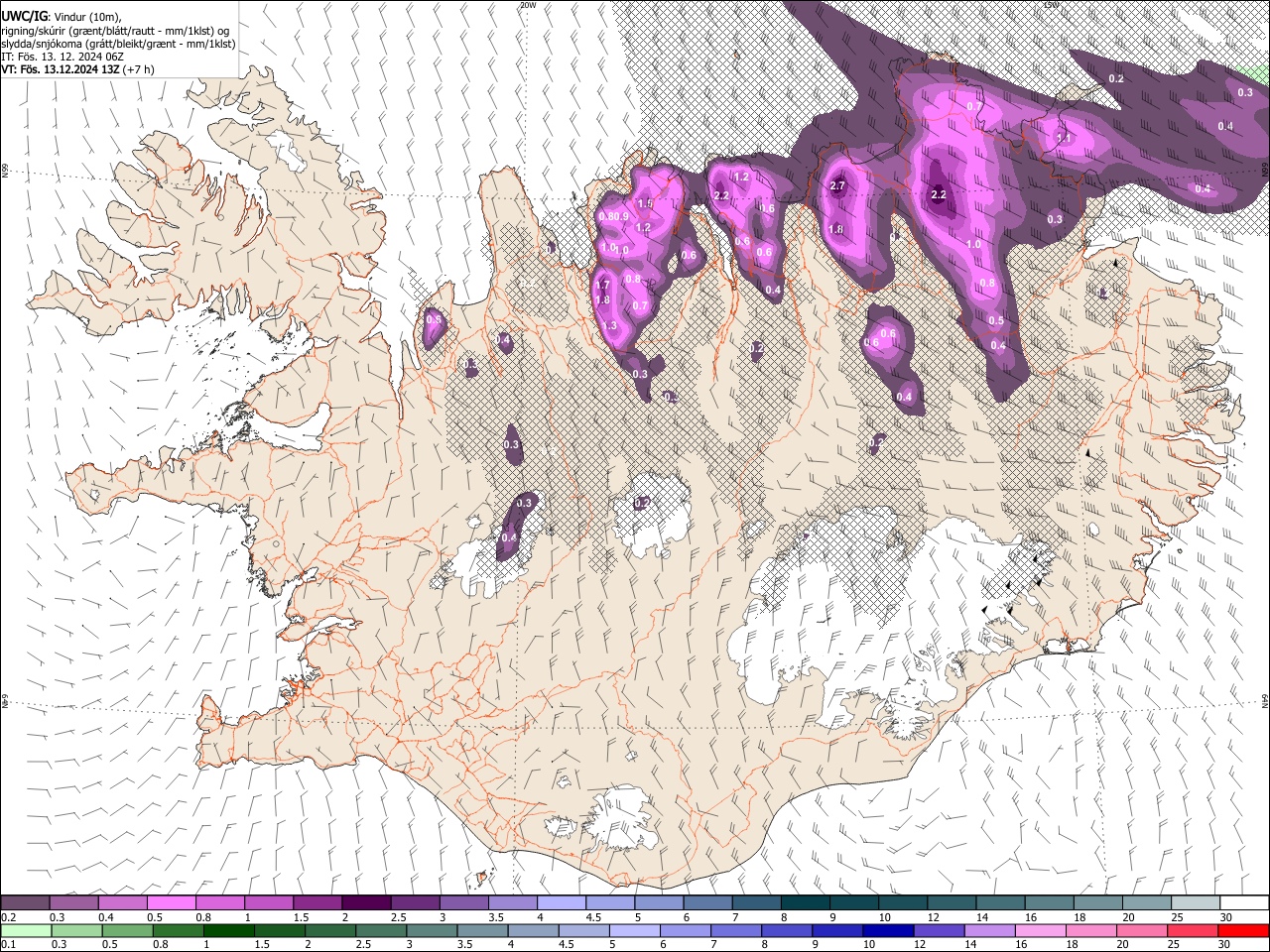
Task: Pick the darkest purple swatch labeled 2
Action: [366, 903]
